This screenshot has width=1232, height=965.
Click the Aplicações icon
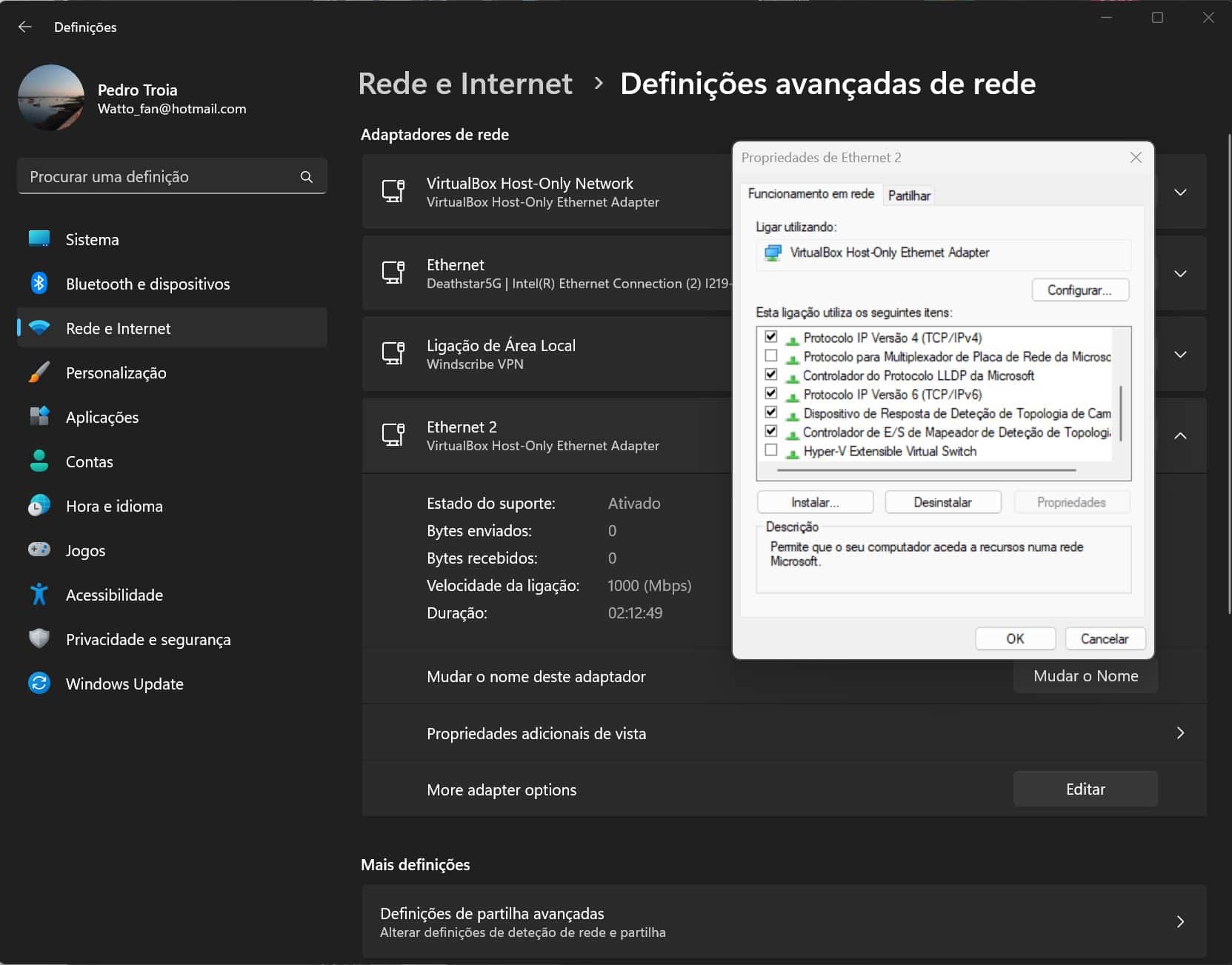[x=39, y=417]
